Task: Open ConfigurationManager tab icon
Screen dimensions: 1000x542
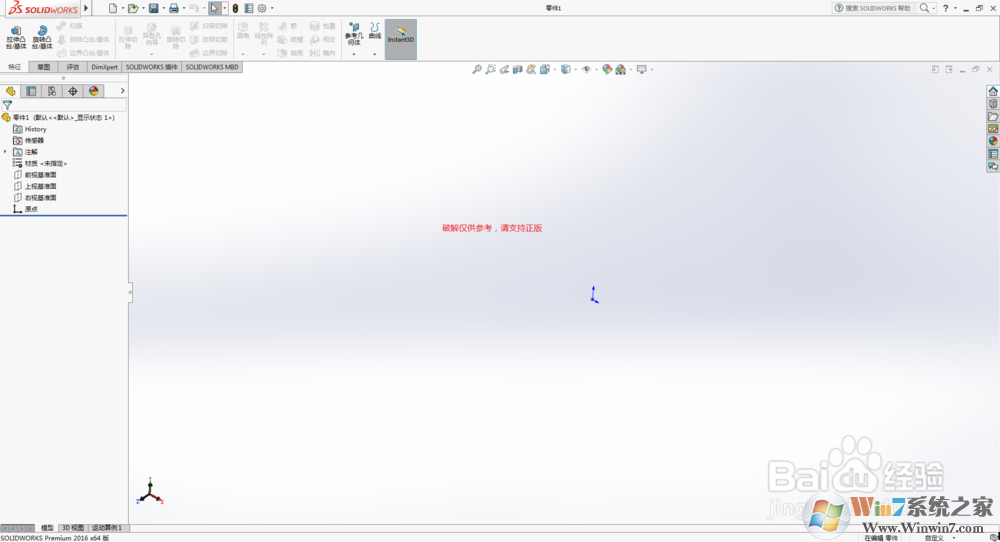Action: pos(52,91)
